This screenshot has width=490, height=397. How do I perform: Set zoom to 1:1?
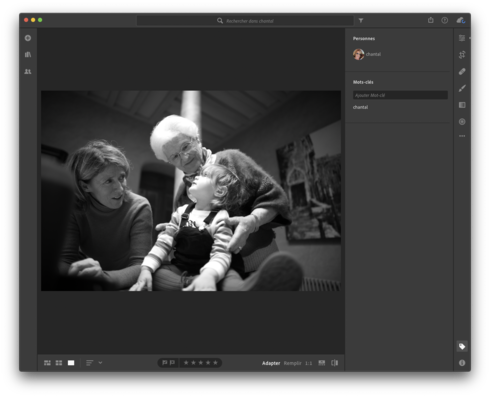click(309, 363)
